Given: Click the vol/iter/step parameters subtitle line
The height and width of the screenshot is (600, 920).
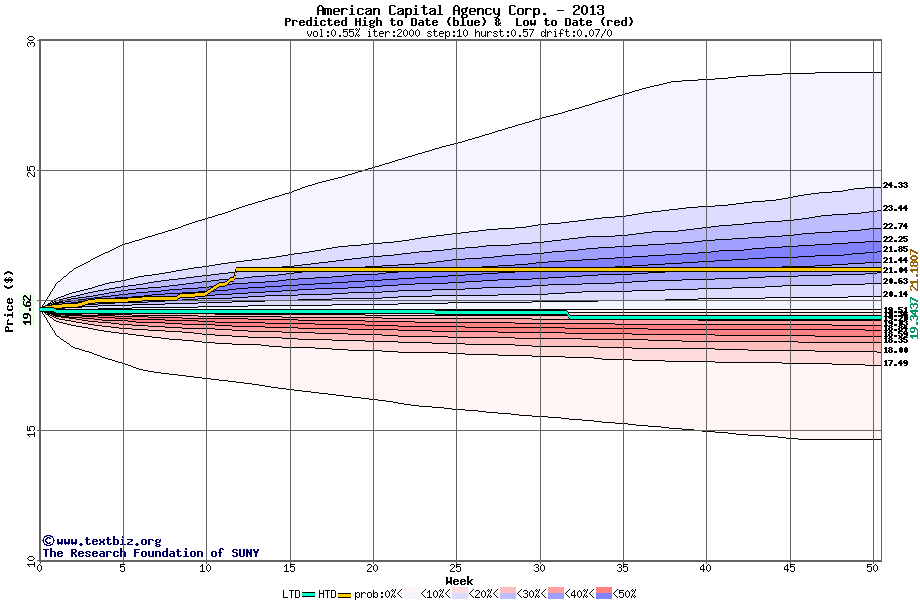Looking at the screenshot, I should point(459,33).
